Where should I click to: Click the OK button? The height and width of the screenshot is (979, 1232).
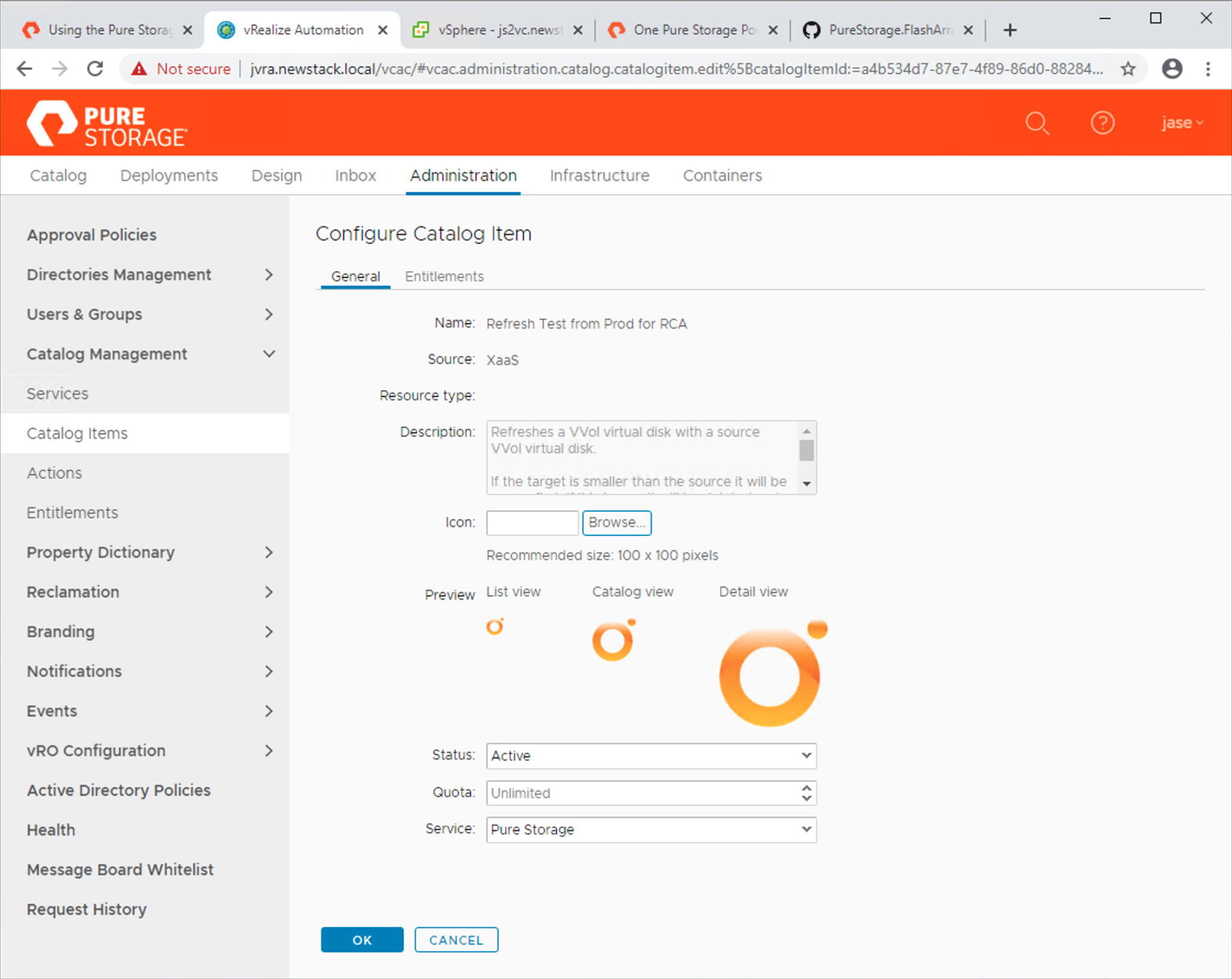click(x=362, y=940)
